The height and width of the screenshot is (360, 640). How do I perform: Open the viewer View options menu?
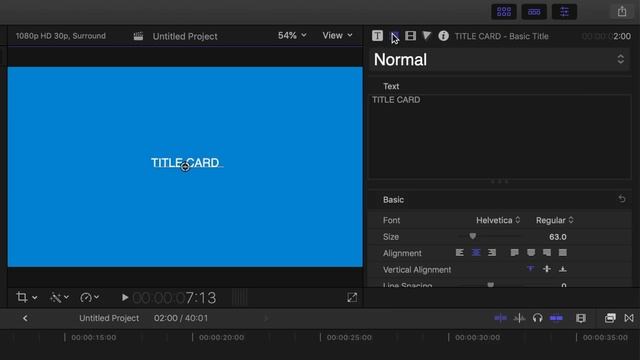(337, 36)
